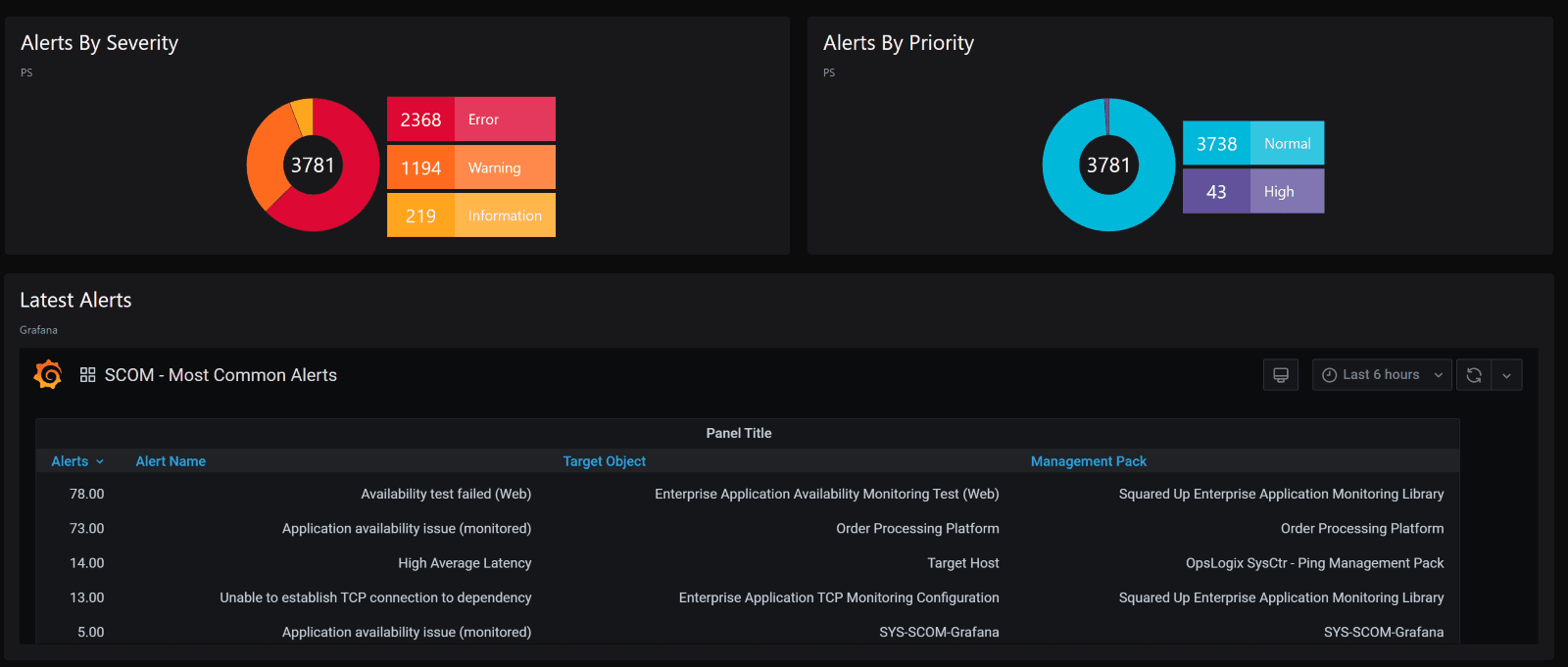The width and height of the screenshot is (1568, 667).
Task: Click the Alerts By Severity panel title
Action: 100,43
